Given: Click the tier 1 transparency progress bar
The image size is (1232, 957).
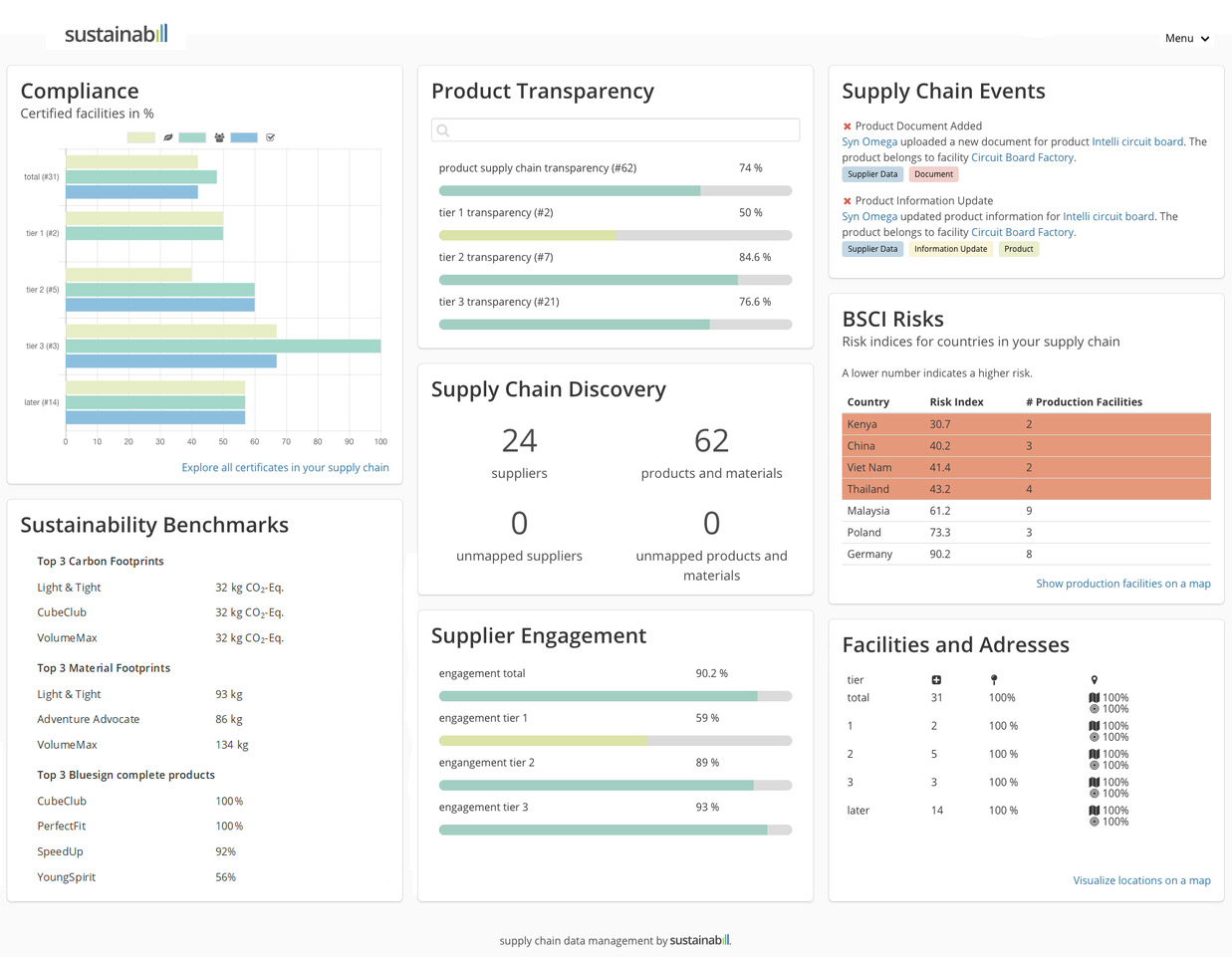Looking at the screenshot, I should pos(616,236).
